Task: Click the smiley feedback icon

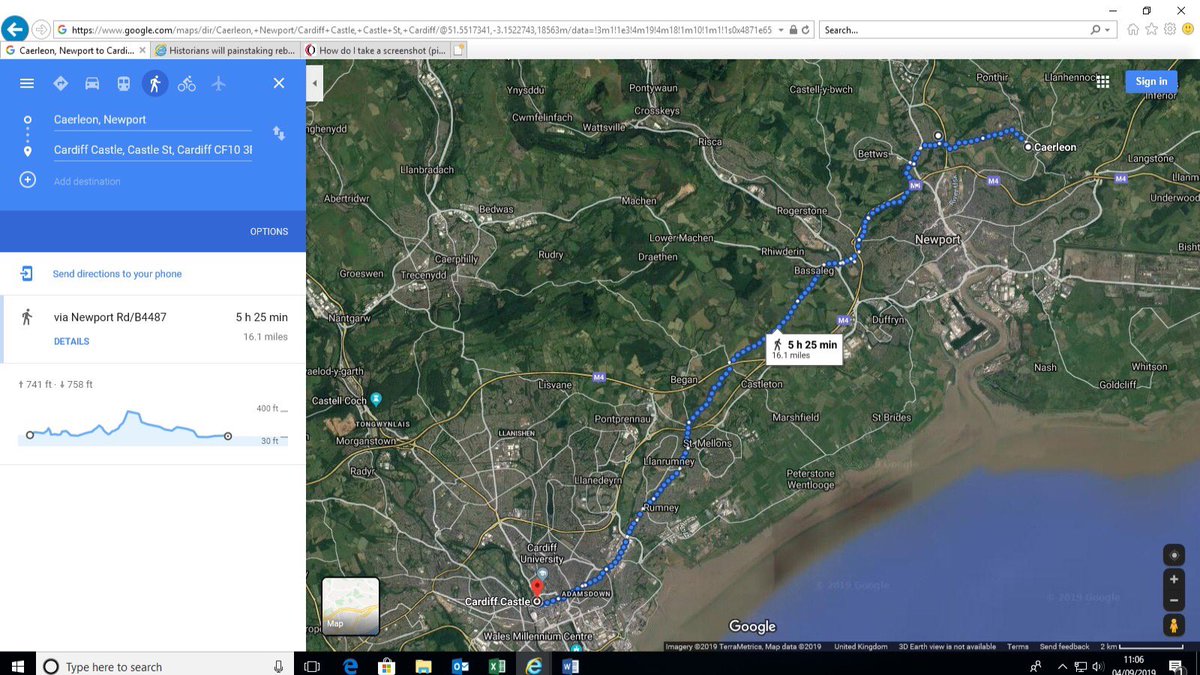Action: click(x=1187, y=30)
